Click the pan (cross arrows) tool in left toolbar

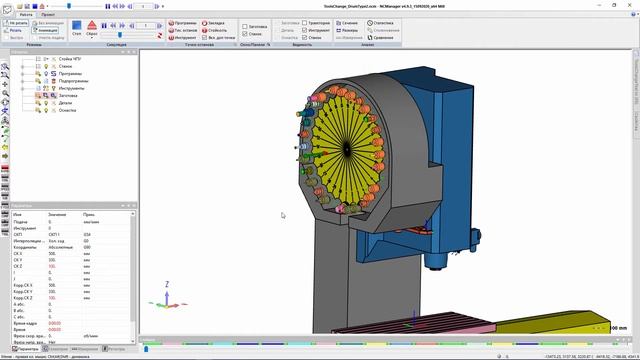point(5,84)
